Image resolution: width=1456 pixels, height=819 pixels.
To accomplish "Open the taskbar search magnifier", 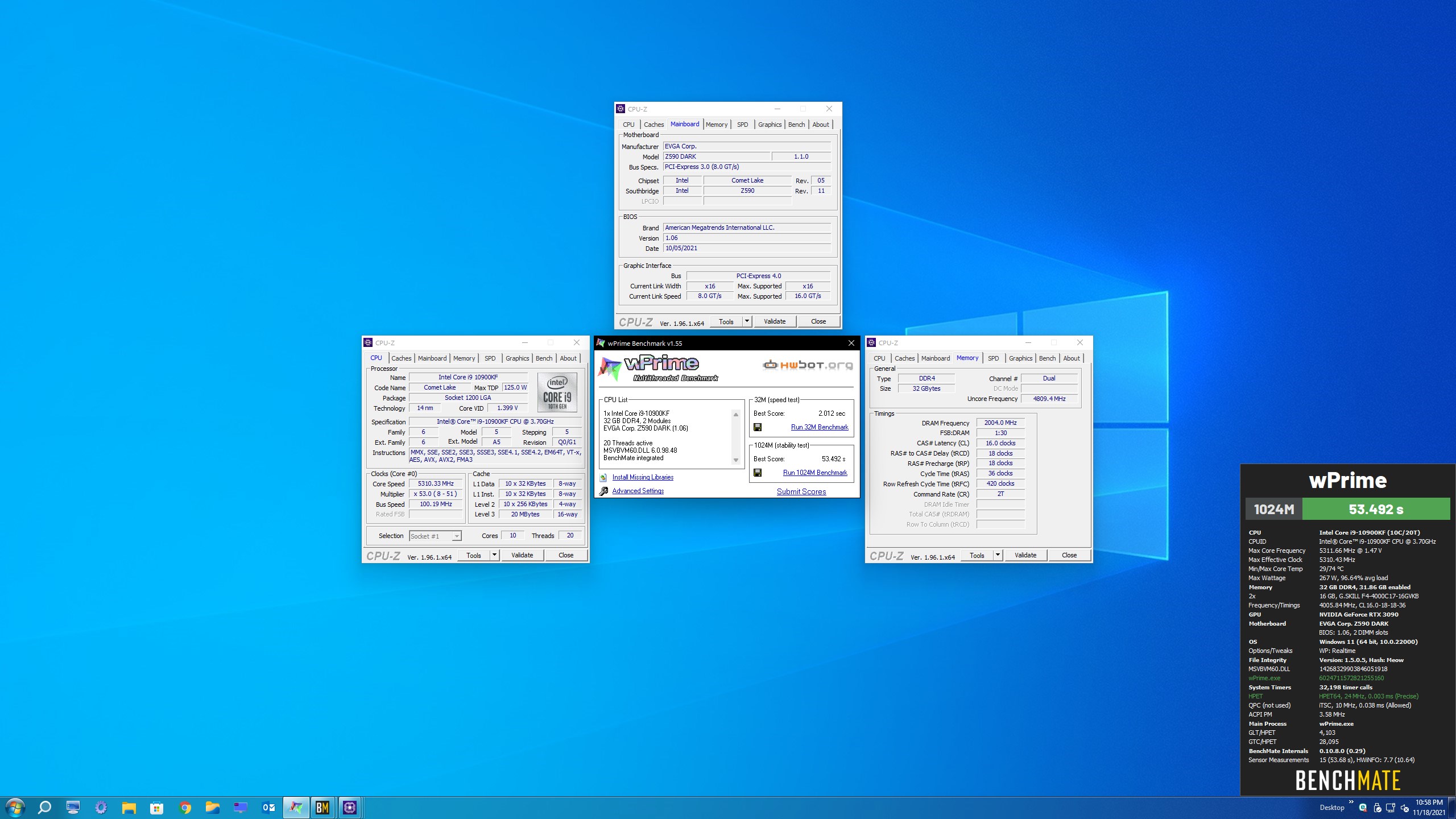I will [x=44, y=807].
